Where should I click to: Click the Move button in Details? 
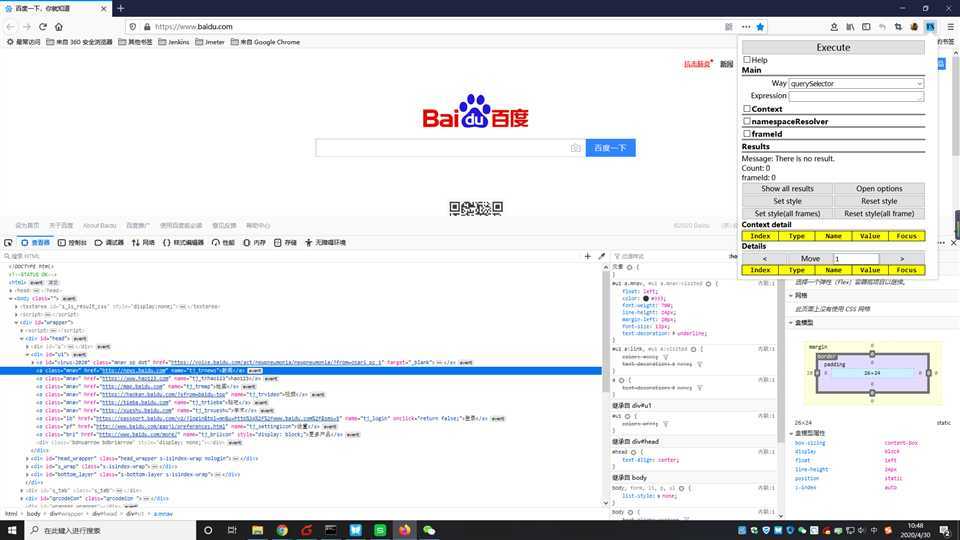pos(810,258)
